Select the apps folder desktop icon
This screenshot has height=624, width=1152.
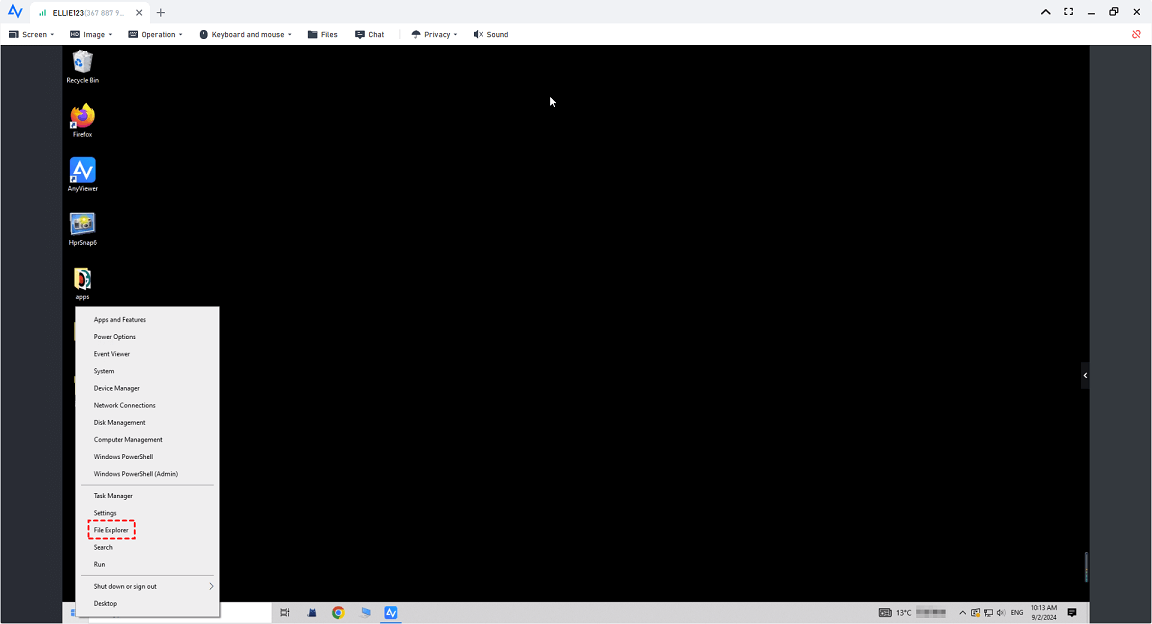click(82, 284)
